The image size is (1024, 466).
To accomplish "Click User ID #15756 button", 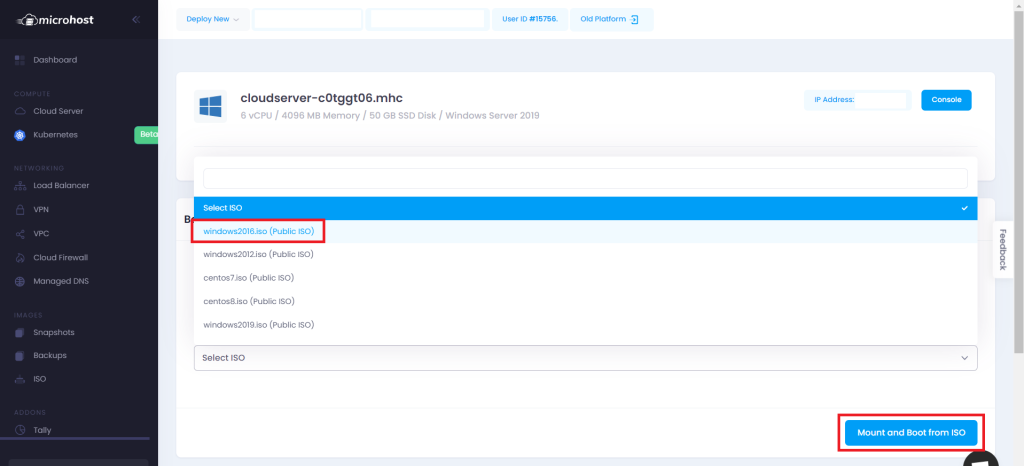I will tap(530, 20).
